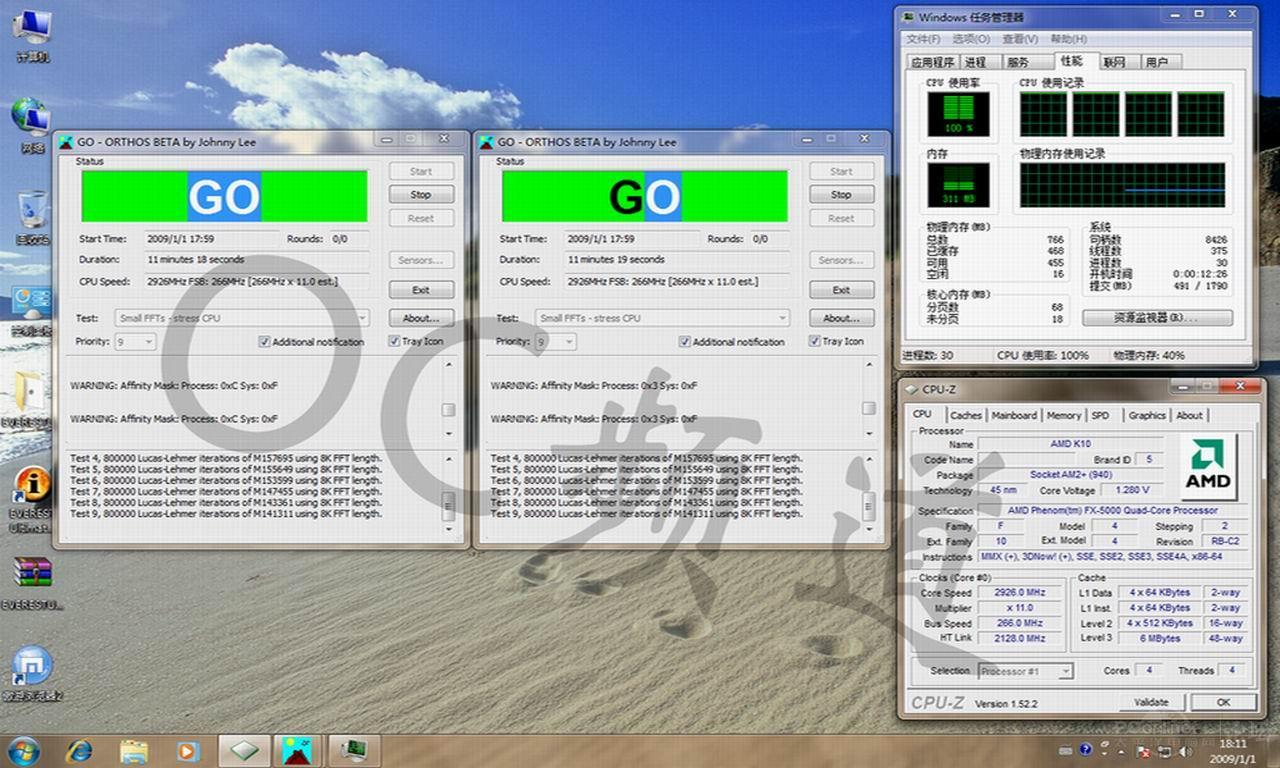This screenshot has width=1280, height=768.
Task: Open 查看(V) menu in Task Manager
Action: (1020, 39)
